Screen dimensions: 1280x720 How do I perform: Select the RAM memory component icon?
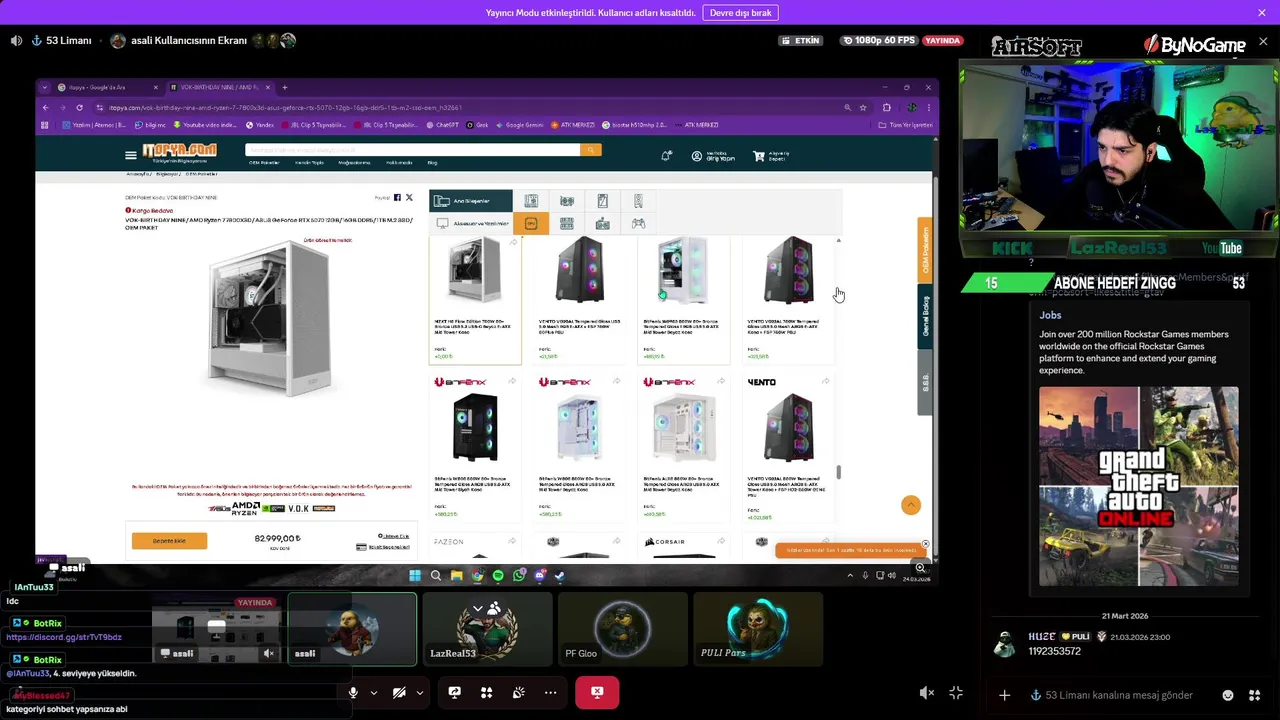(x=567, y=223)
